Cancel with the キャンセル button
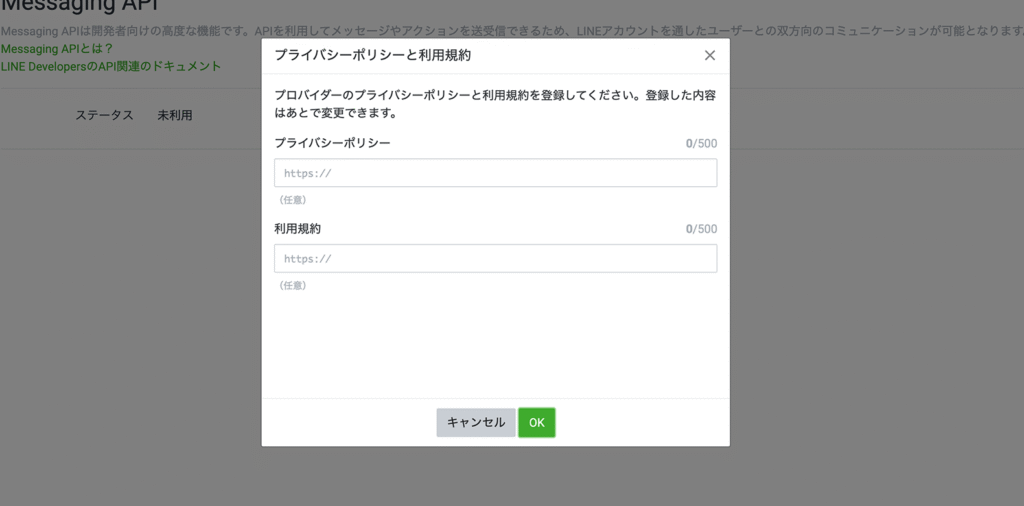The image size is (1024, 506). [476, 422]
